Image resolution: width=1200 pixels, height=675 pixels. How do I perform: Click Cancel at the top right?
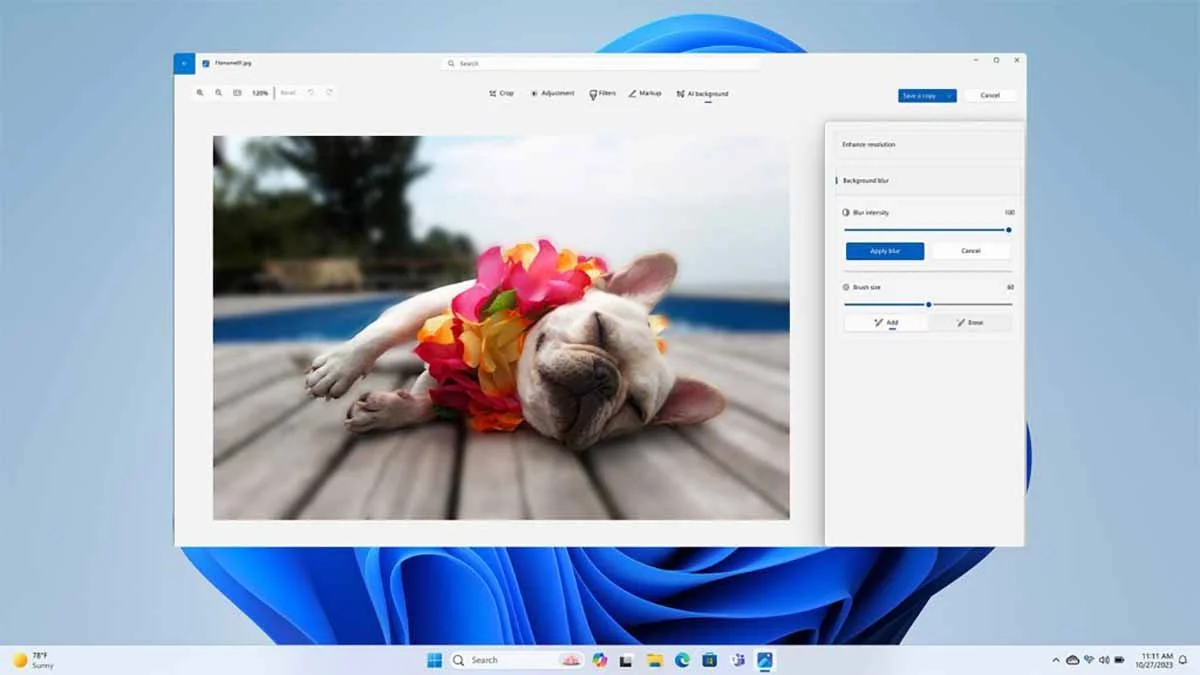990,96
